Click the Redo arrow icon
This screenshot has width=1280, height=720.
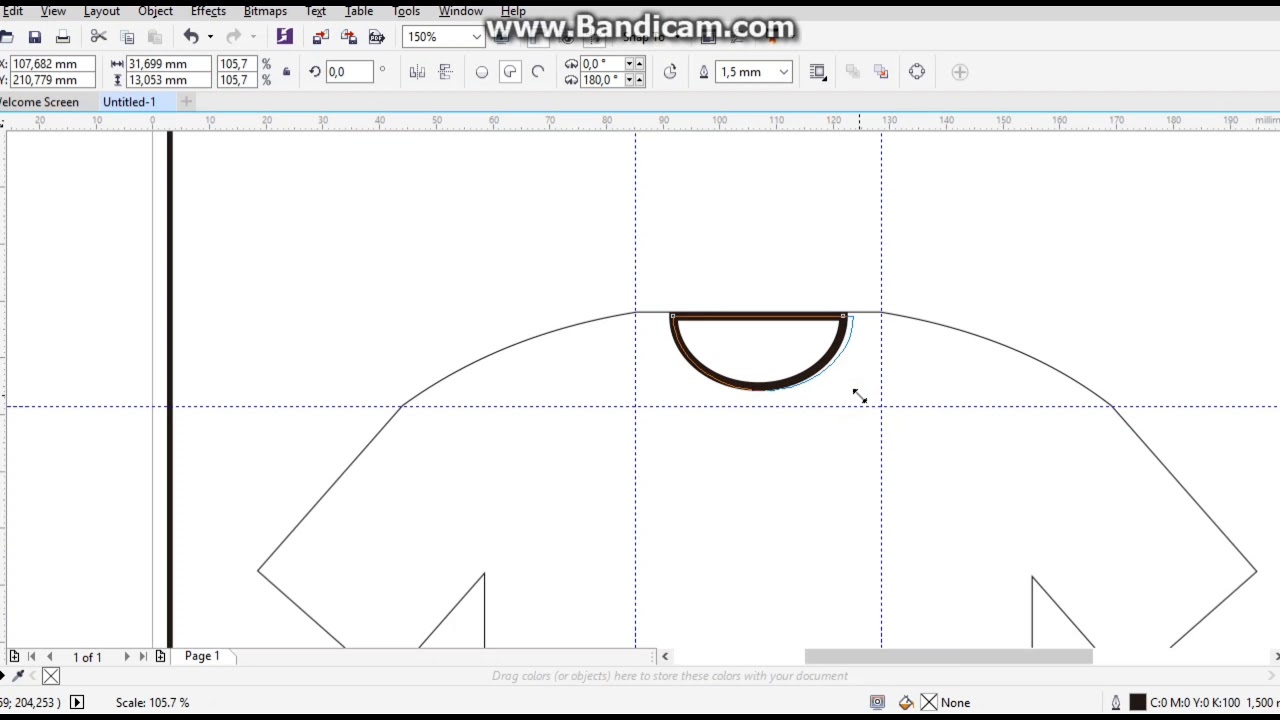[x=234, y=37]
